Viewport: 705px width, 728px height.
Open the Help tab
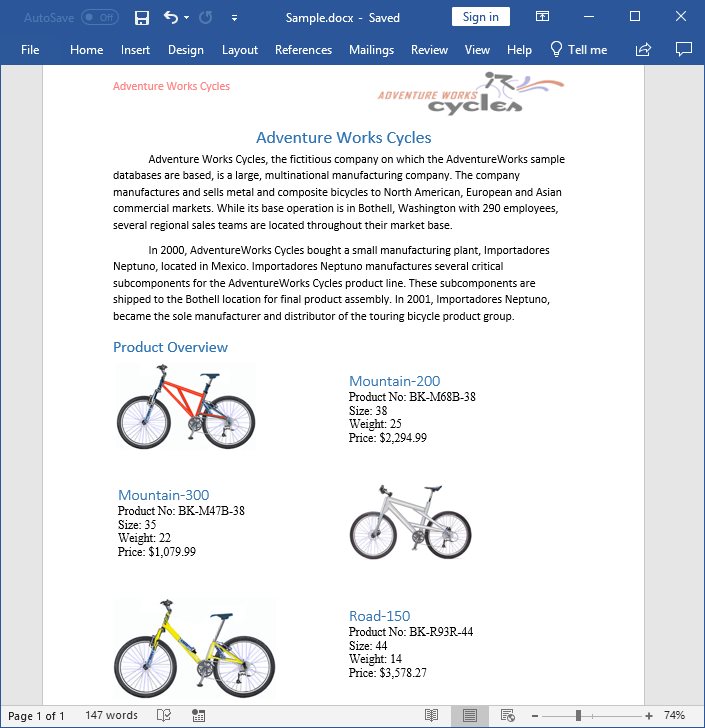519,50
